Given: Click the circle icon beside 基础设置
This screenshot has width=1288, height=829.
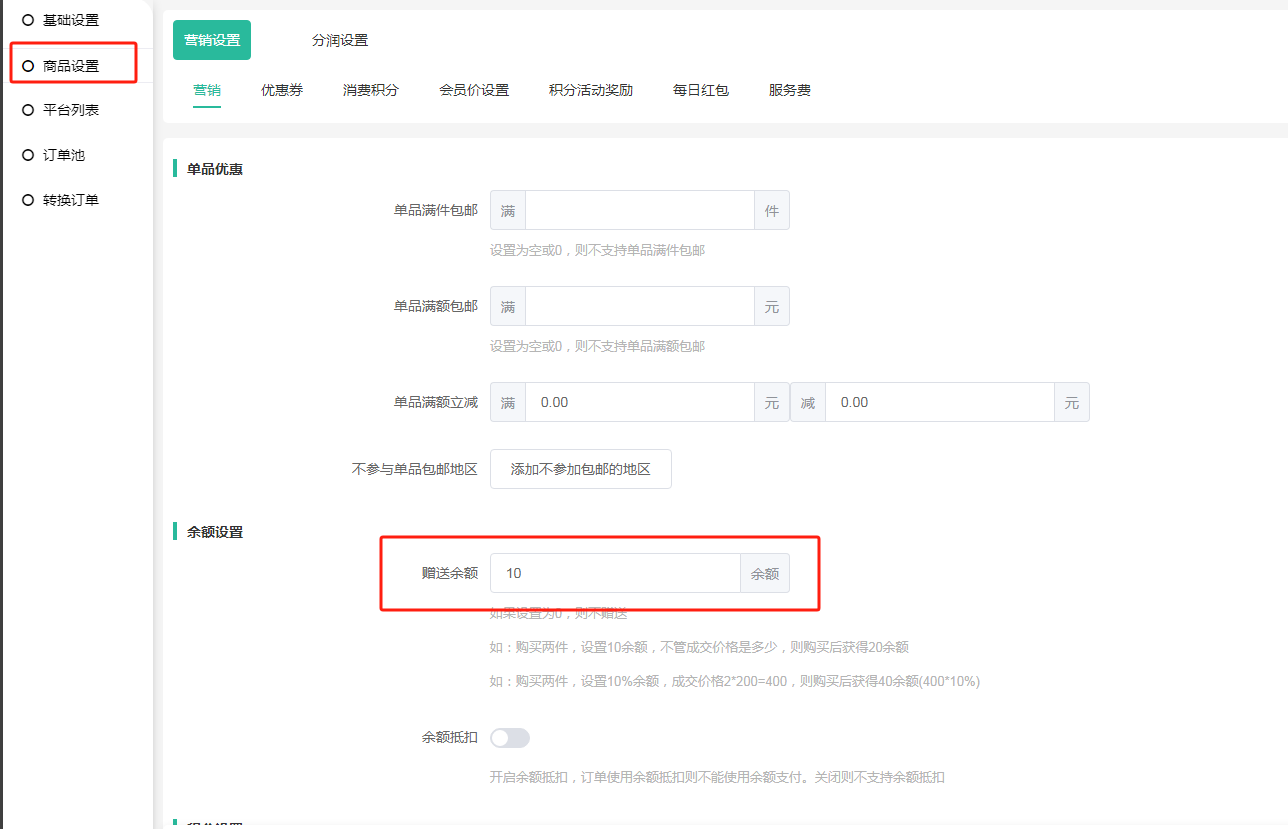Looking at the screenshot, I should [28, 20].
